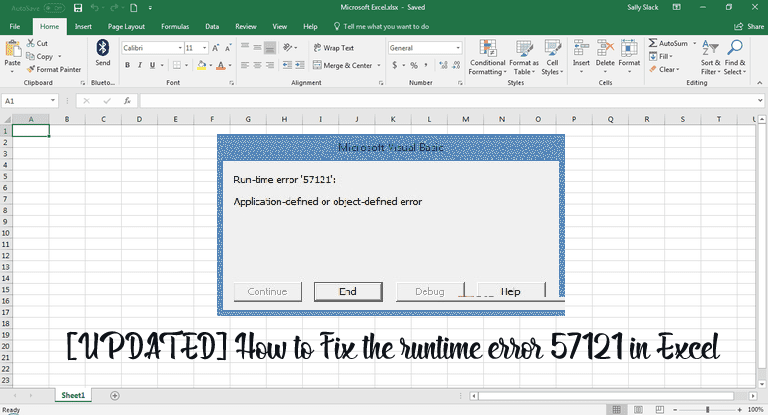Click the Orientation text angle icon
The image size is (768, 415).
[x=288, y=48]
